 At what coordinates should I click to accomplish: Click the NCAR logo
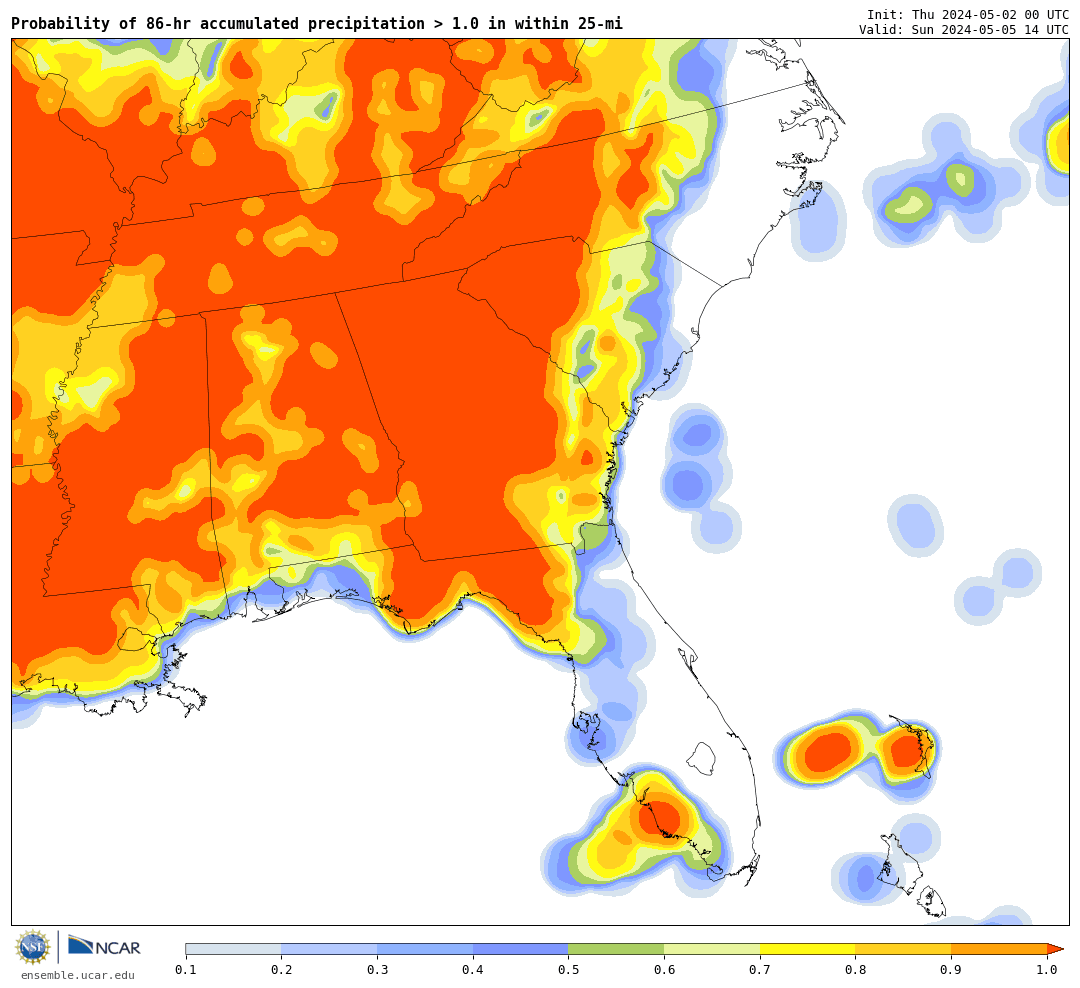pyautogui.click(x=105, y=947)
